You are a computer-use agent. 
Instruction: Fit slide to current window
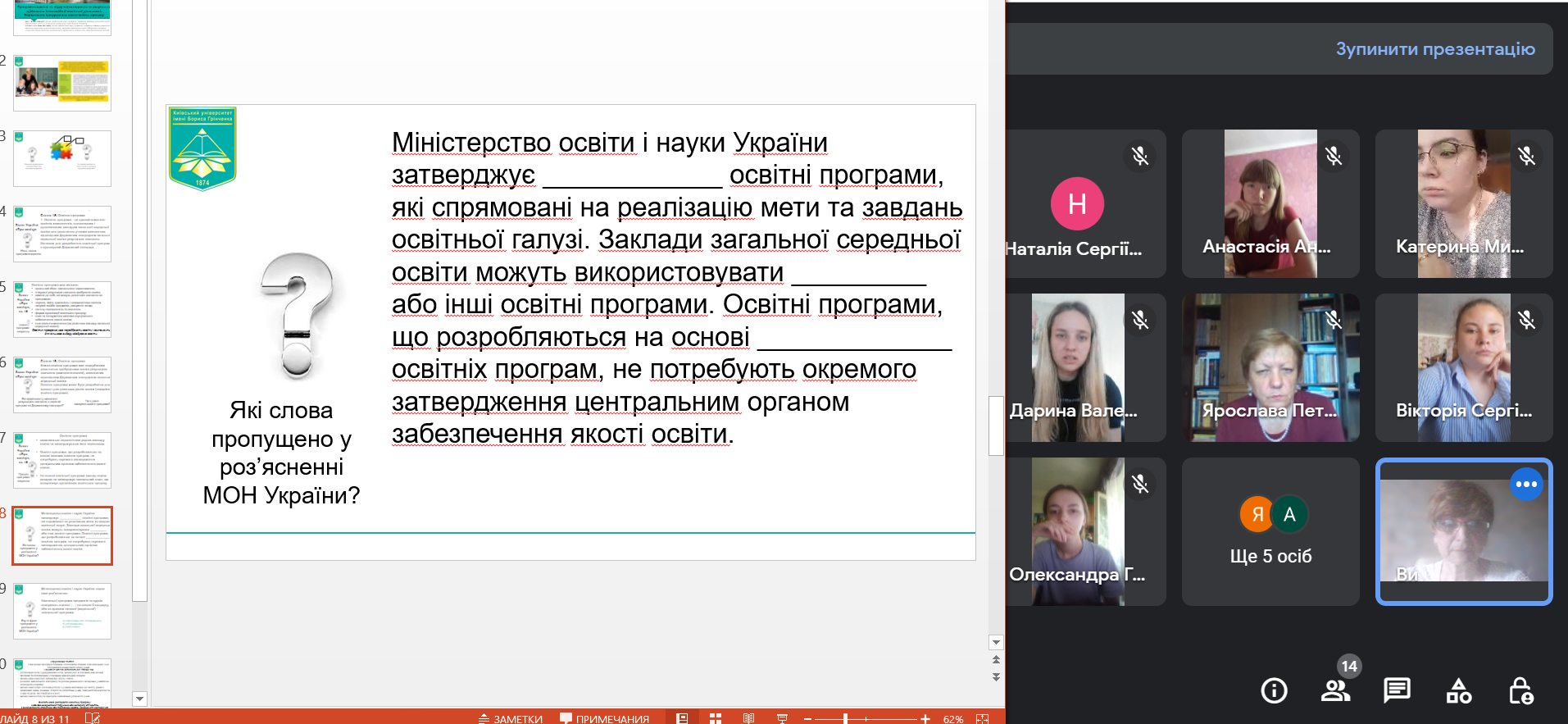click(x=982, y=718)
